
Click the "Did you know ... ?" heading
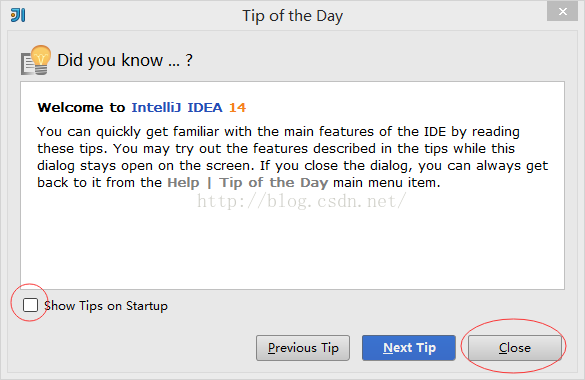pyautogui.click(x=125, y=60)
